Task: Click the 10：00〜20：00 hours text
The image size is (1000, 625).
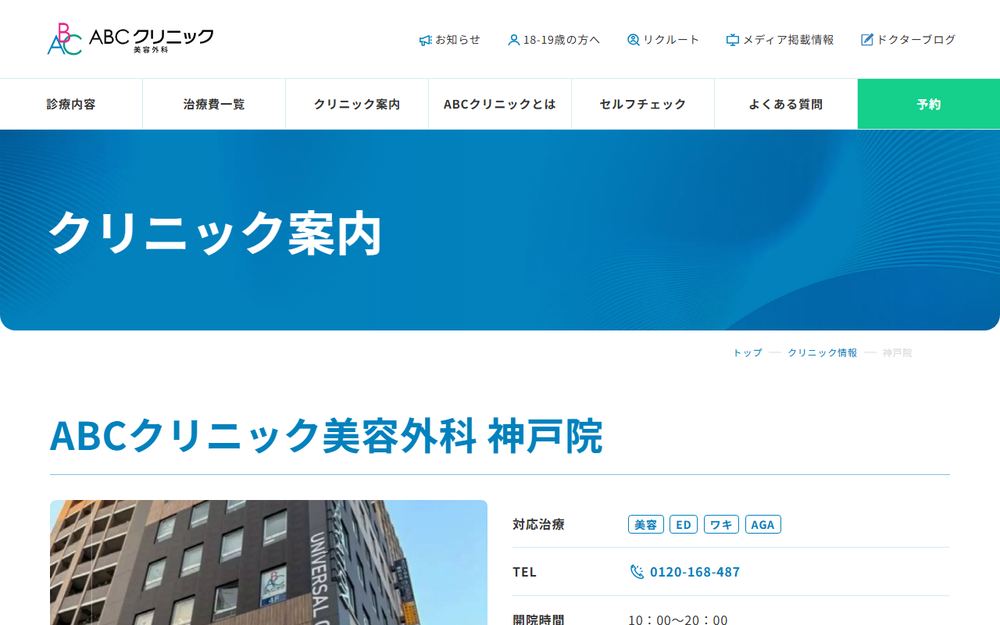Action: pos(678,620)
